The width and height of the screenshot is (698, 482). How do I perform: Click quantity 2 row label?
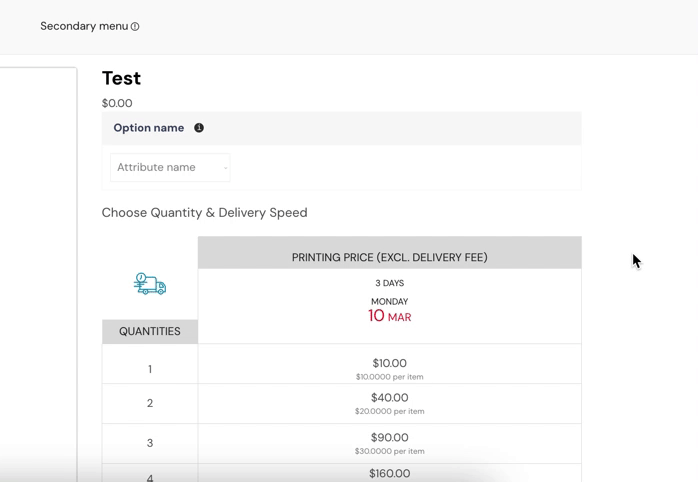pos(150,403)
